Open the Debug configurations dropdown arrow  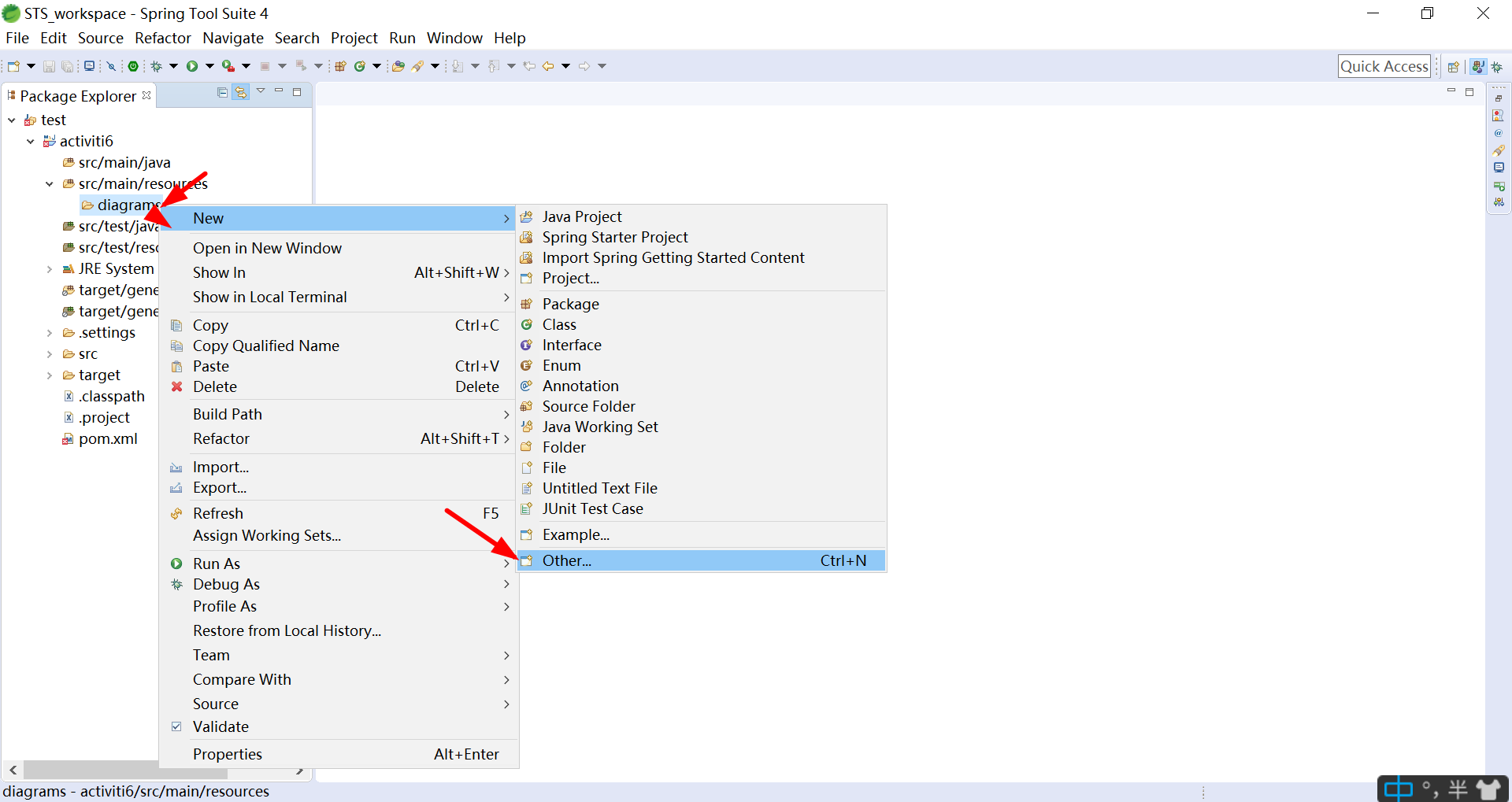[173, 66]
